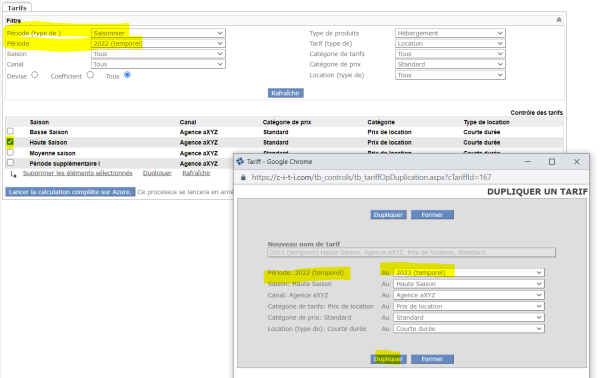Image resolution: width=600 pixels, height=378 pixels.
Task: Click the return-arrow icon beside Supprimer link
Action: pyautogui.click(x=13, y=174)
